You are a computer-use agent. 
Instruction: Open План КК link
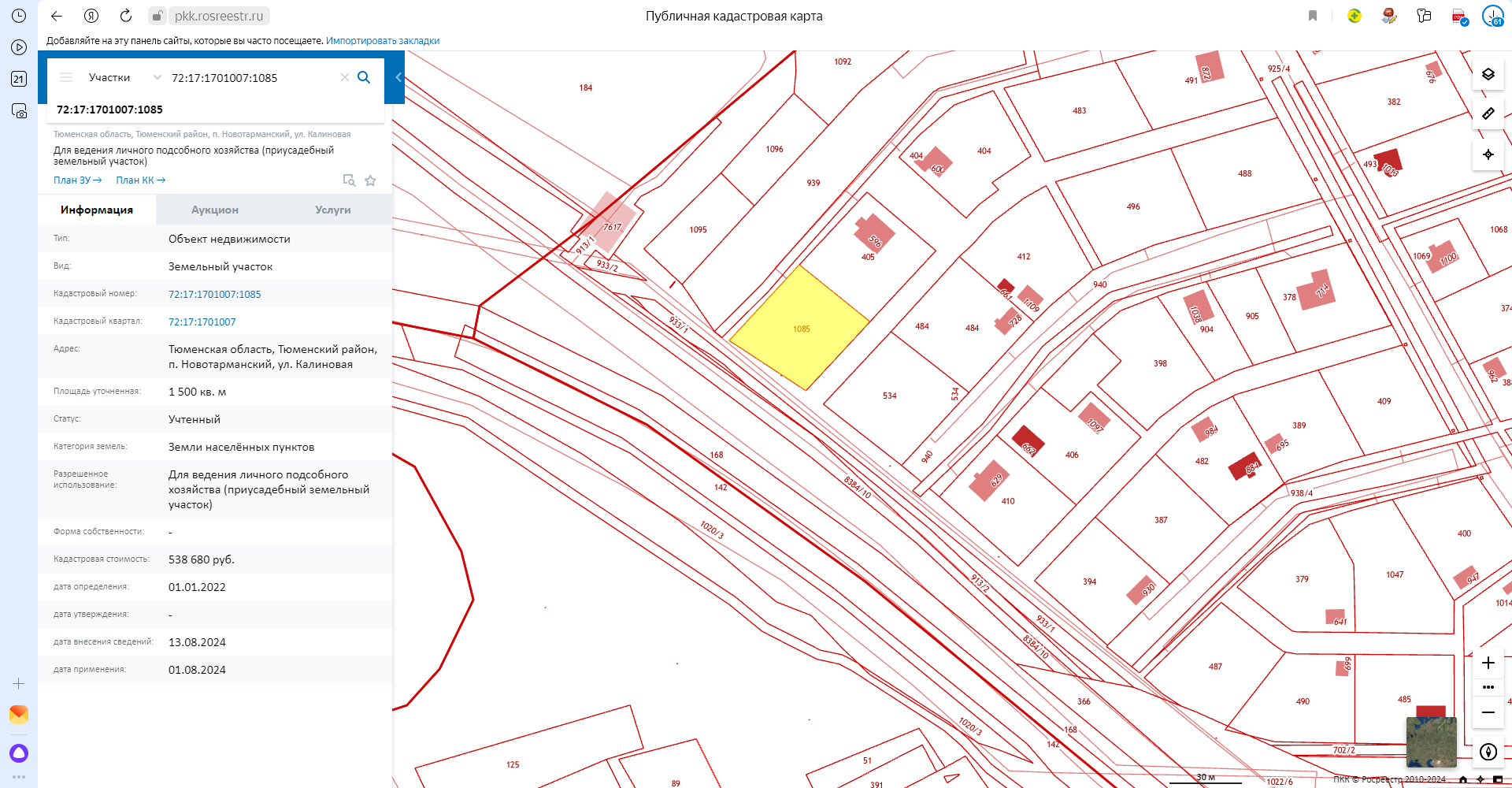(141, 180)
